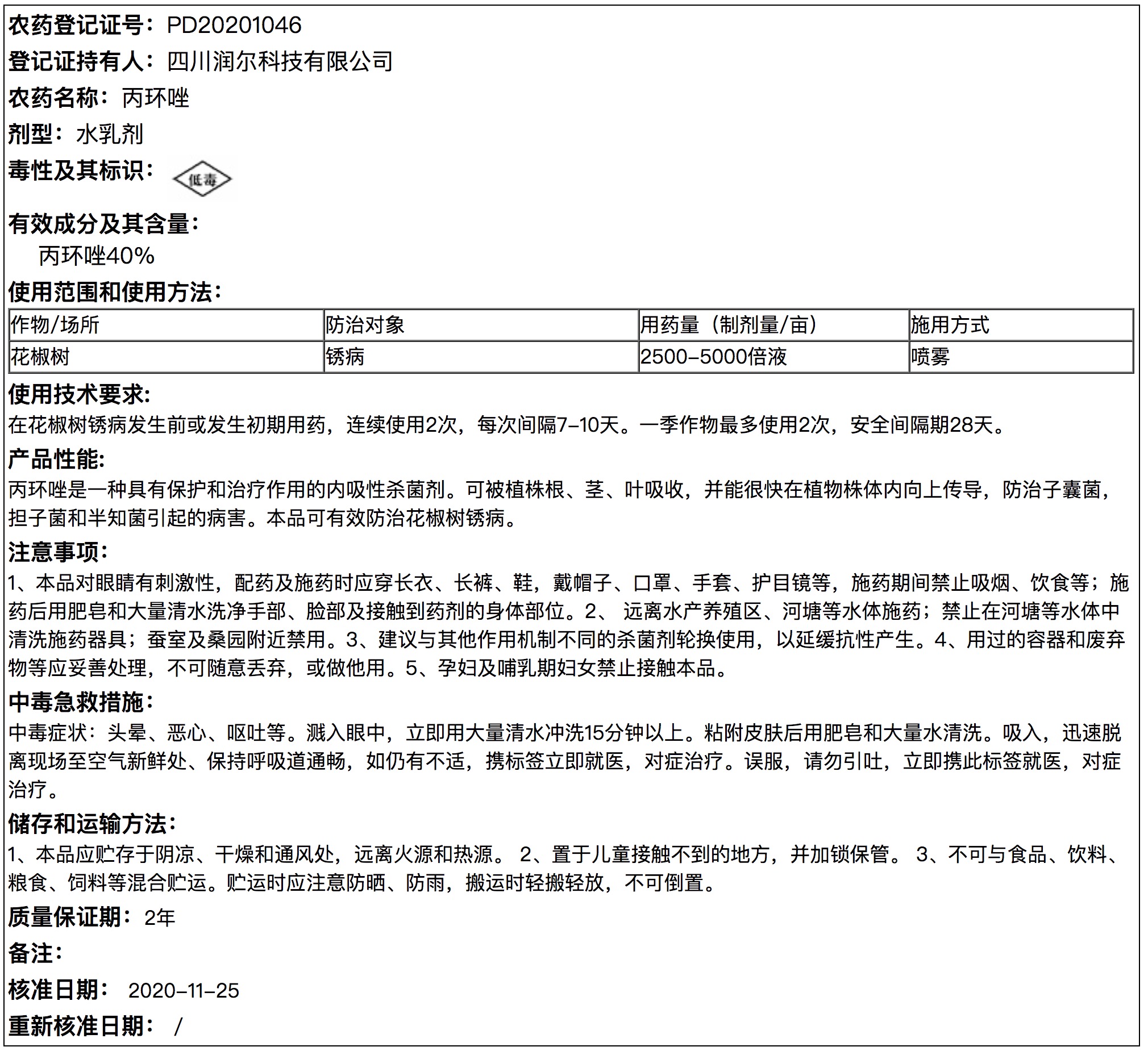Click the pesticide name 丙环唑

click(x=156, y=98)
